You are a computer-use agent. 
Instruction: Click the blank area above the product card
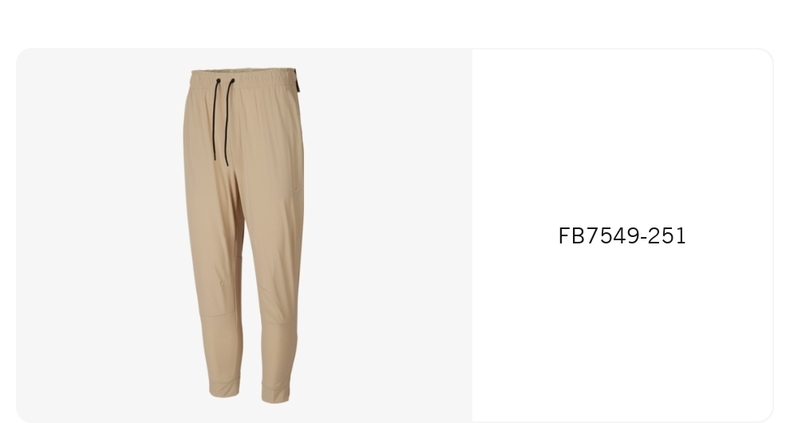[x=395, y=23]
